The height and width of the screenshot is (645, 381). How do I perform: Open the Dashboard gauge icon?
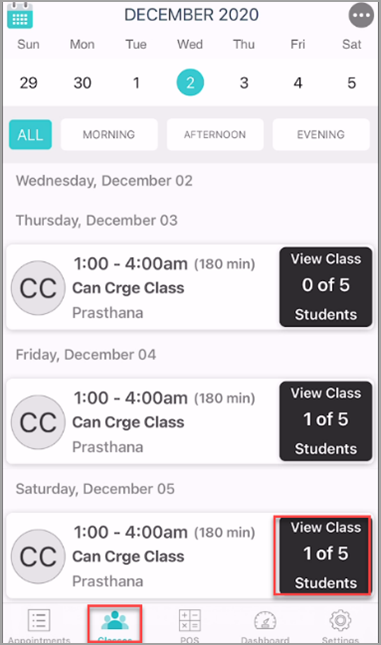(x=265, y=621)
